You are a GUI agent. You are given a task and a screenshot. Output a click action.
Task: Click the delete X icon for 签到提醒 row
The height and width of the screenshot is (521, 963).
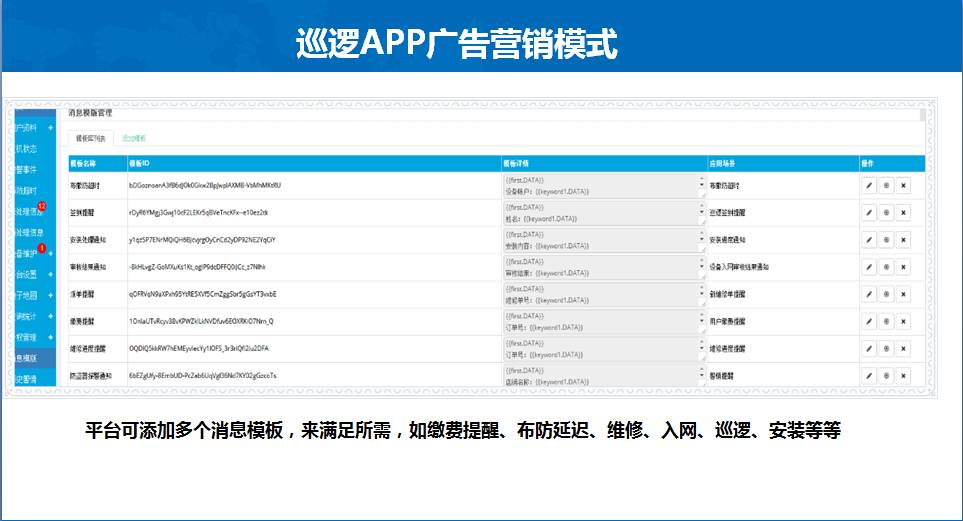903,212
